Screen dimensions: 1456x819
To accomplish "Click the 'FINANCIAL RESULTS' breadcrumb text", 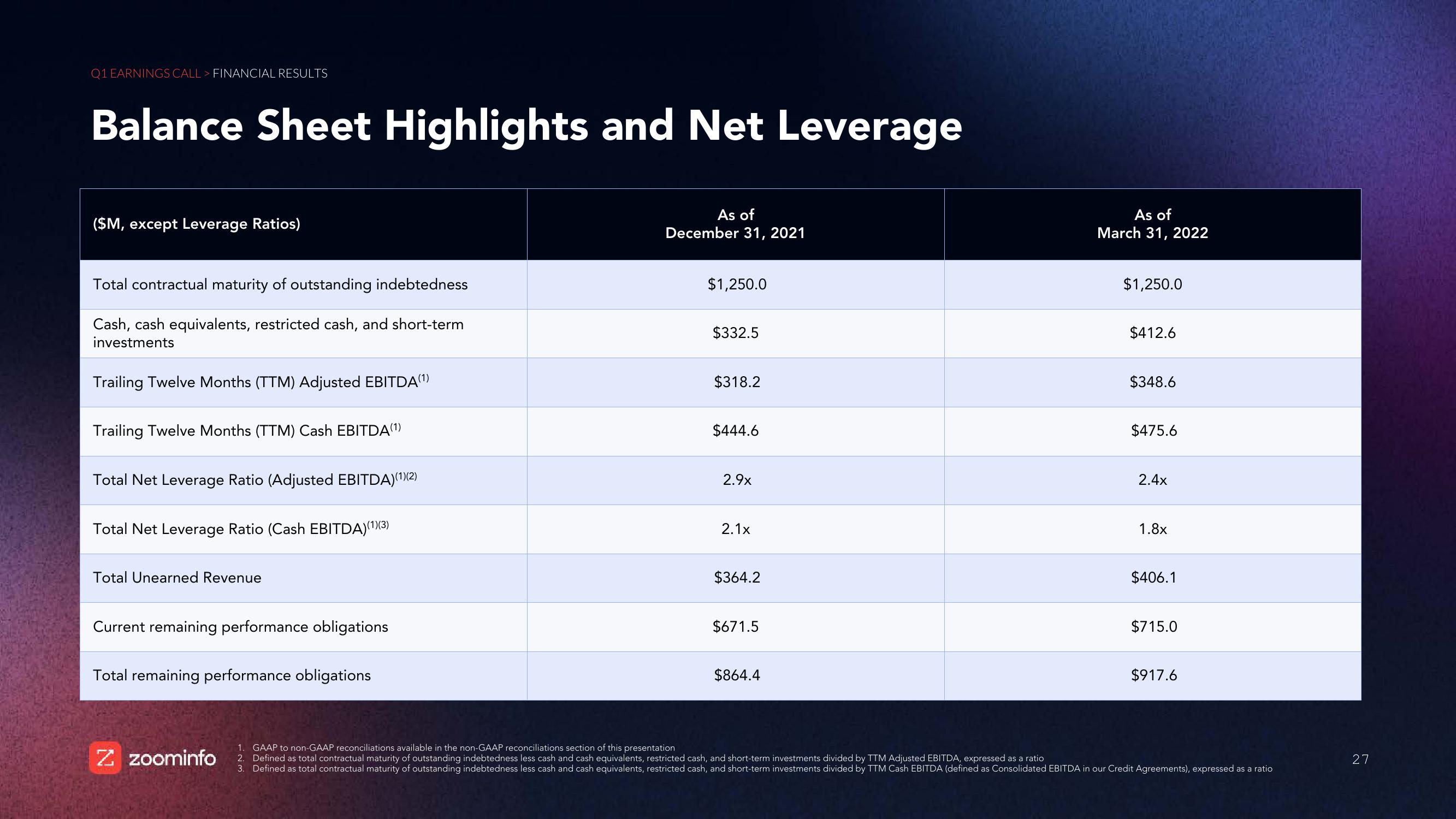I will coord(270,74).
